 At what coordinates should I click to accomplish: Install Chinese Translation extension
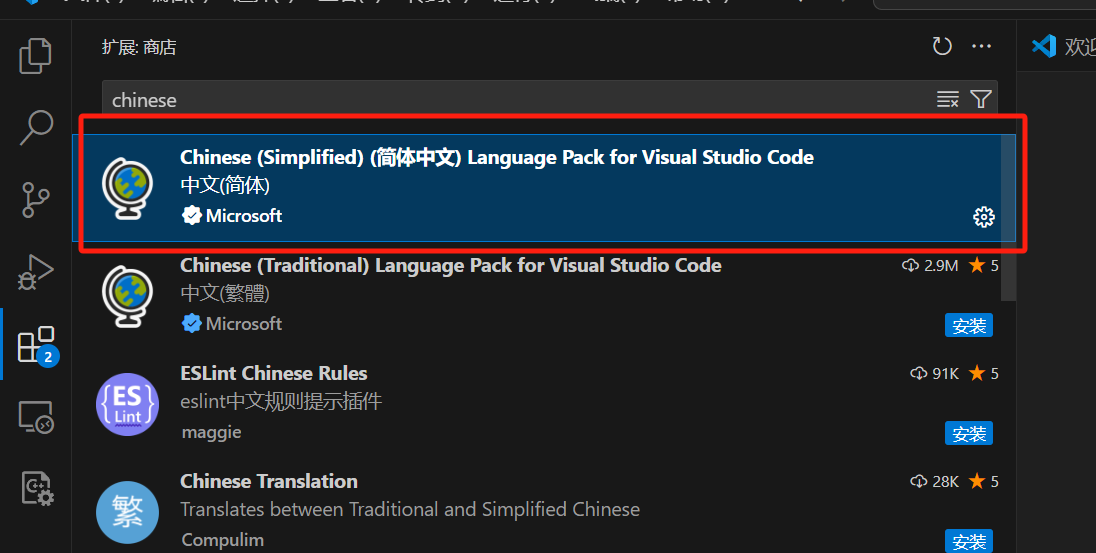[x=969, y=541]
